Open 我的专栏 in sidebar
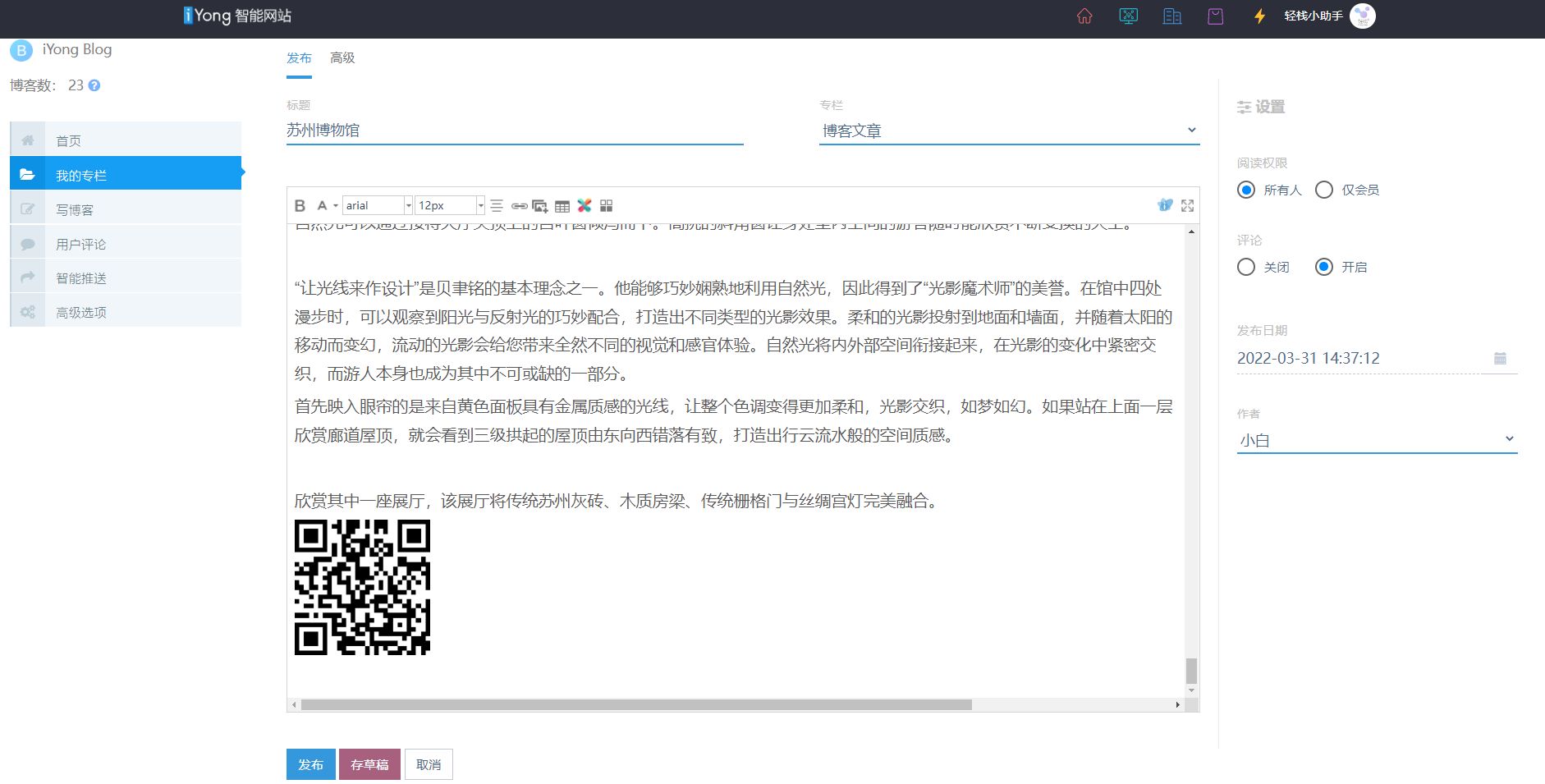1545x784 pixels. 126,174
